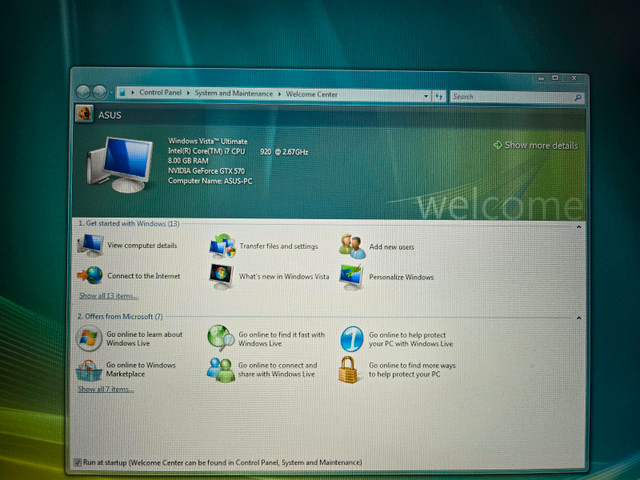Open the recent pages dropdown beside Forward
Screen dimensions: 640x480
click(x=110, y=93)
